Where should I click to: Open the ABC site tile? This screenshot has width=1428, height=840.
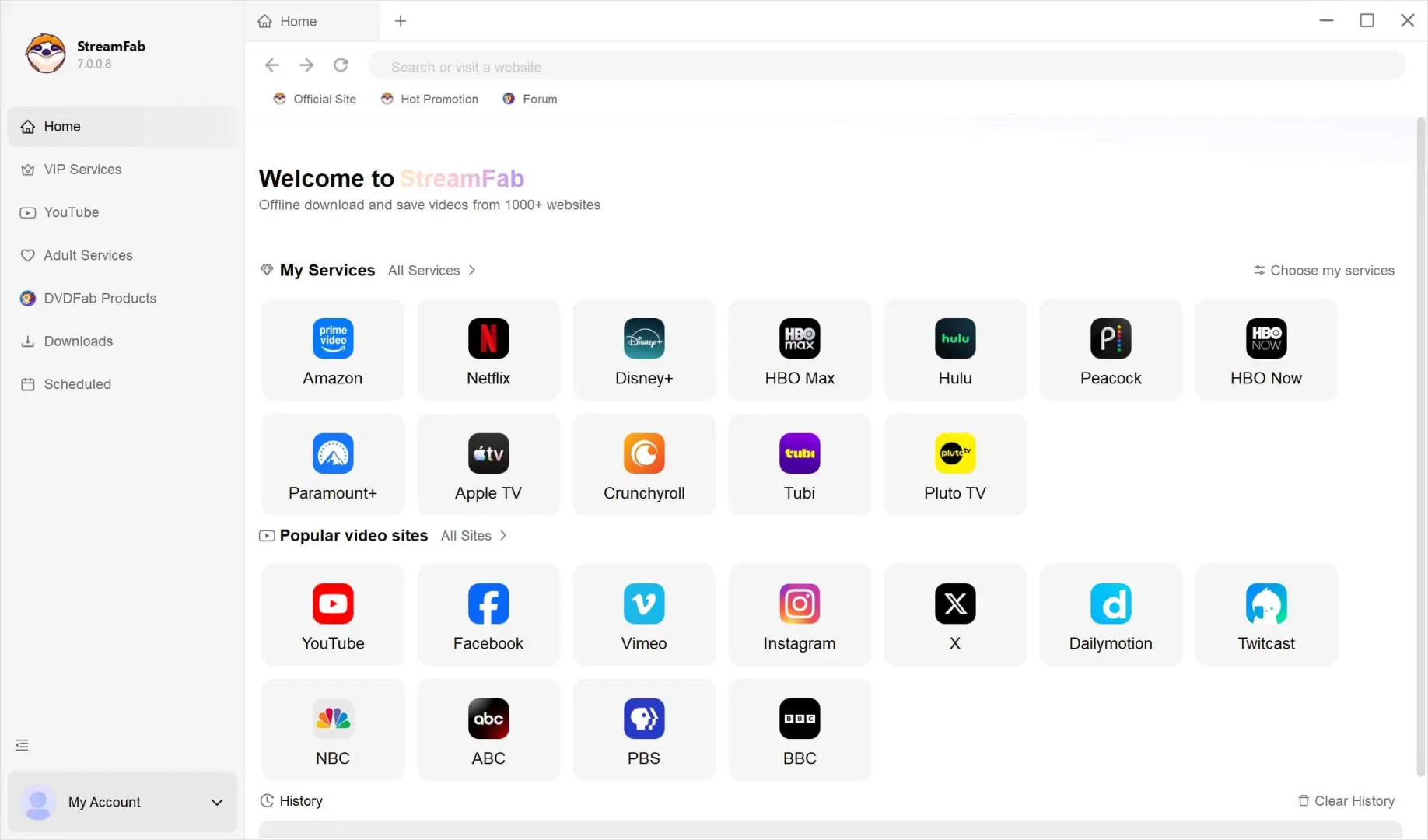(488, 730)
